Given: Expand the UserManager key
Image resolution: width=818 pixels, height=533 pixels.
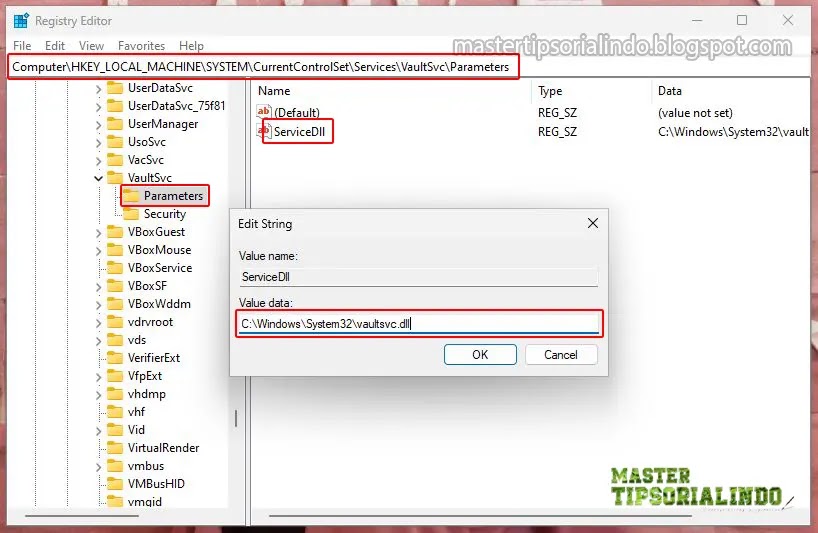Looking at the screenshot, I should pyautogui.click(x=98, y=125).
